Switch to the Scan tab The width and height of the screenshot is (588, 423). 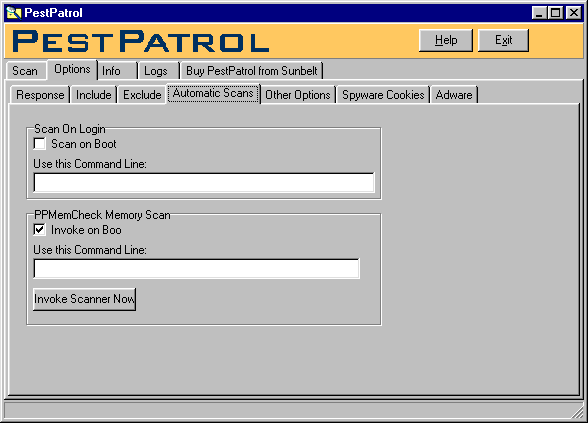click(x=25, y=71)
